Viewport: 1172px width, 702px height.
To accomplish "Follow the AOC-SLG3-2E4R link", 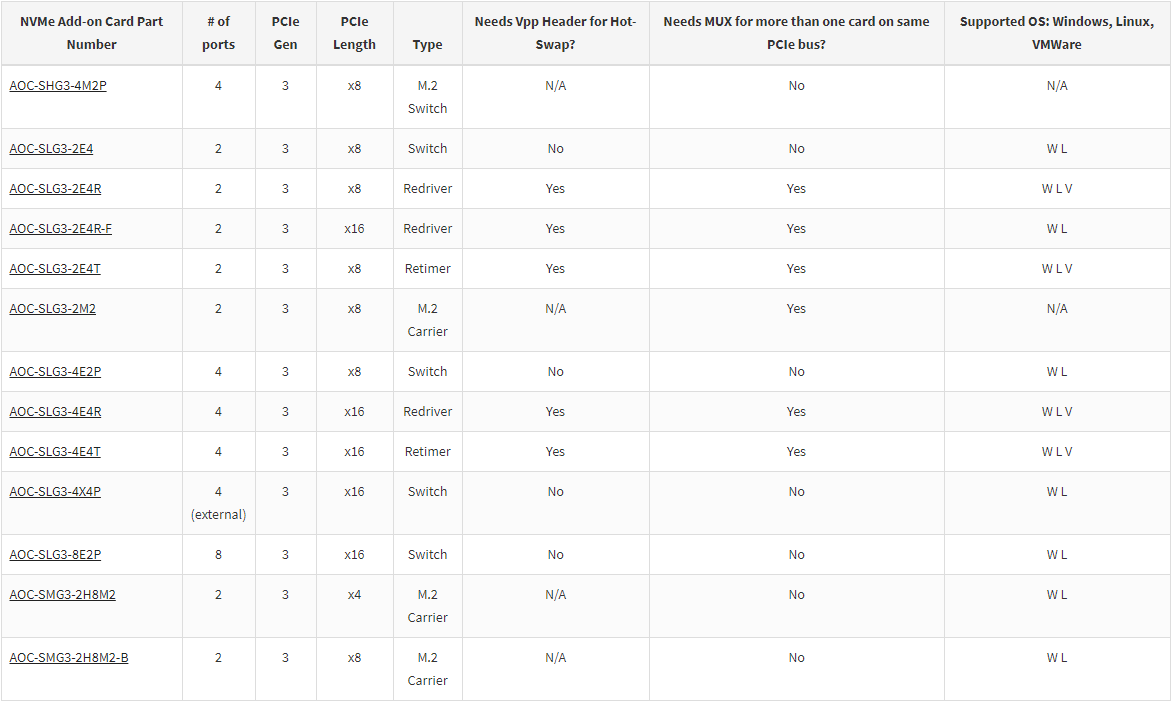I will pyautogui.click(x=55, y=188).
